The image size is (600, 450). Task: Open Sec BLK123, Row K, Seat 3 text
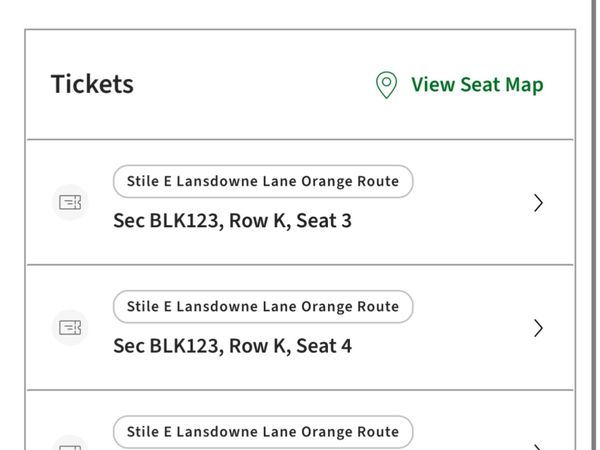pos(232,220)
